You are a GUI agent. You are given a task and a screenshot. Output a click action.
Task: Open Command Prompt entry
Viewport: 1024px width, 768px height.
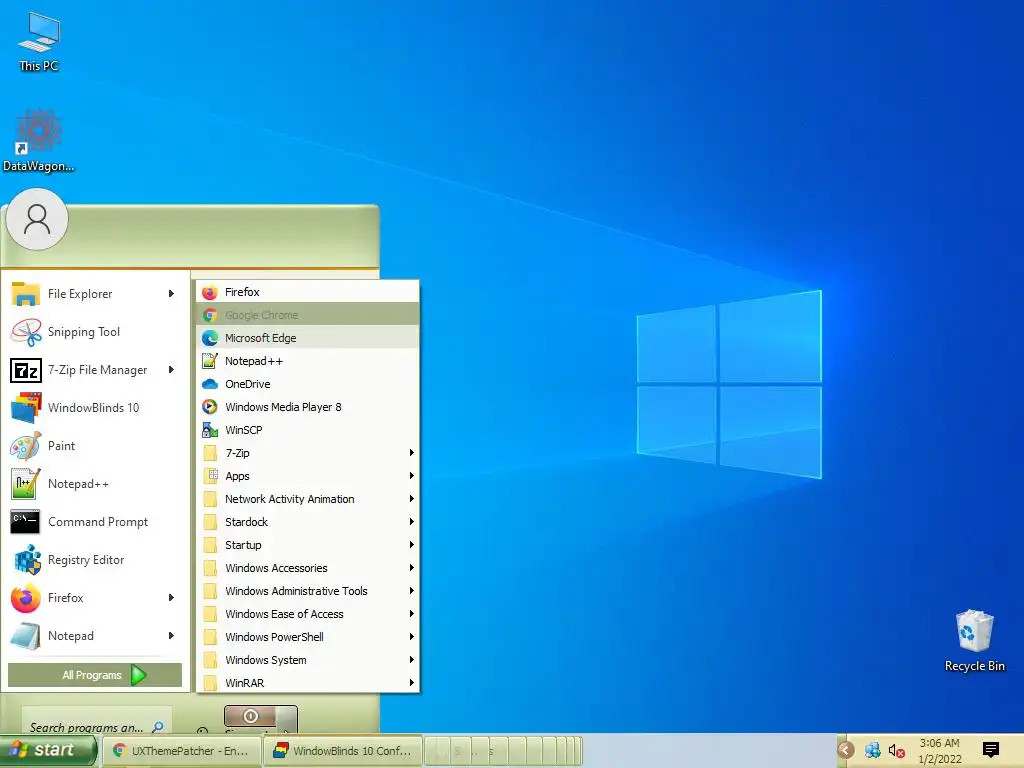95,522
